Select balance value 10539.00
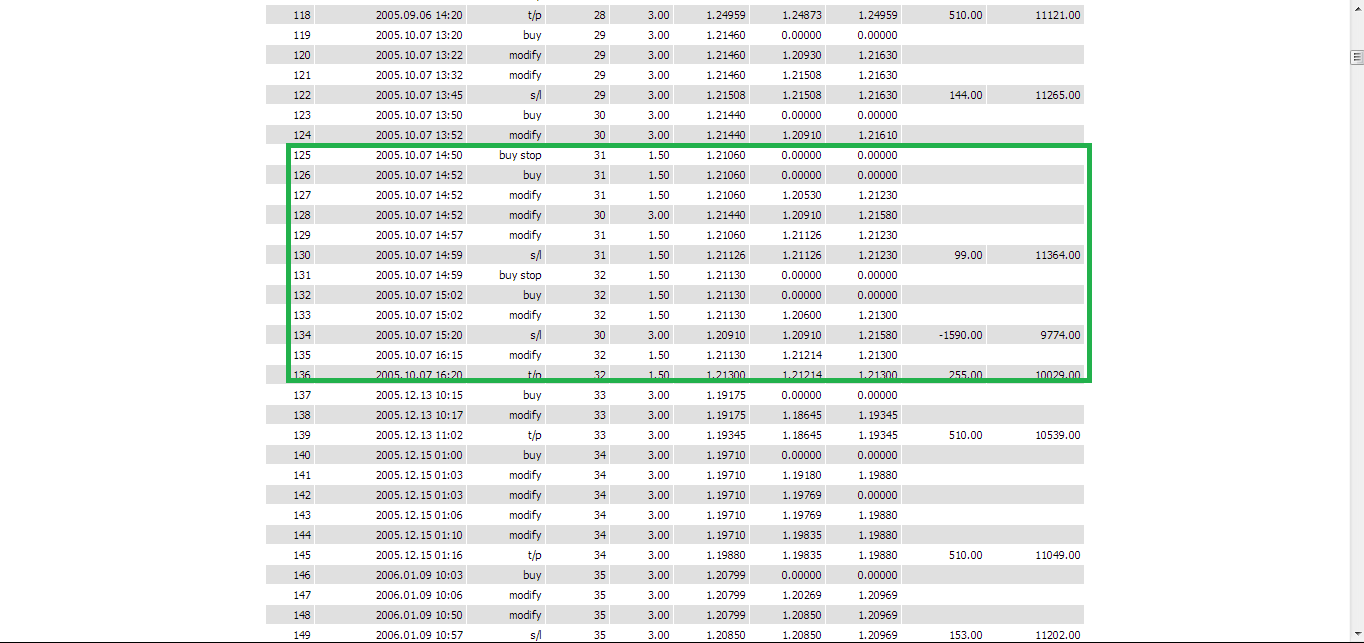Viewport: 1364px width, 643px height. pyautogui.click(x=1057, y=435)
